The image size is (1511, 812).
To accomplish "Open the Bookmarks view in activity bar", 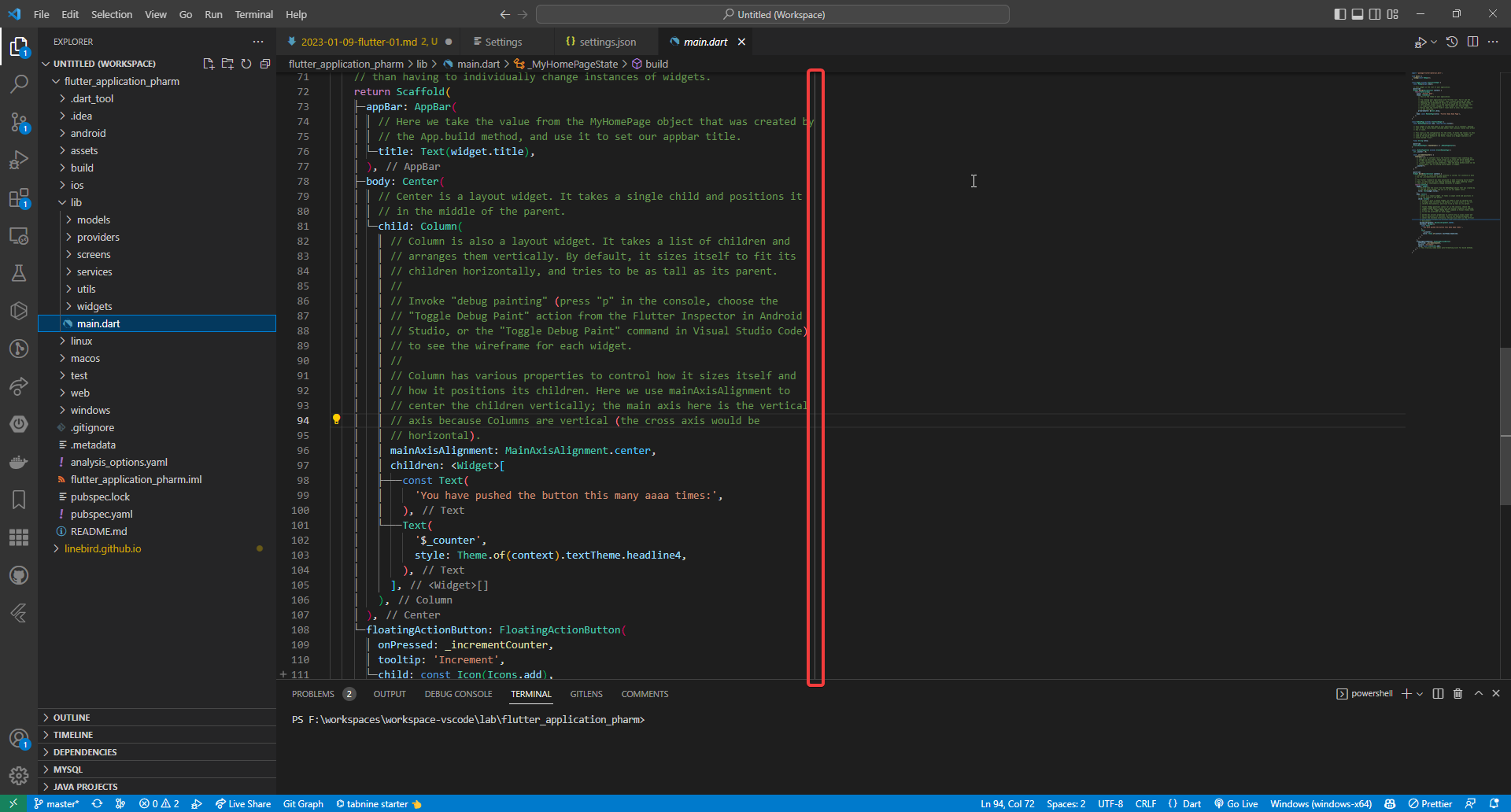I will [x=19, y=500].
